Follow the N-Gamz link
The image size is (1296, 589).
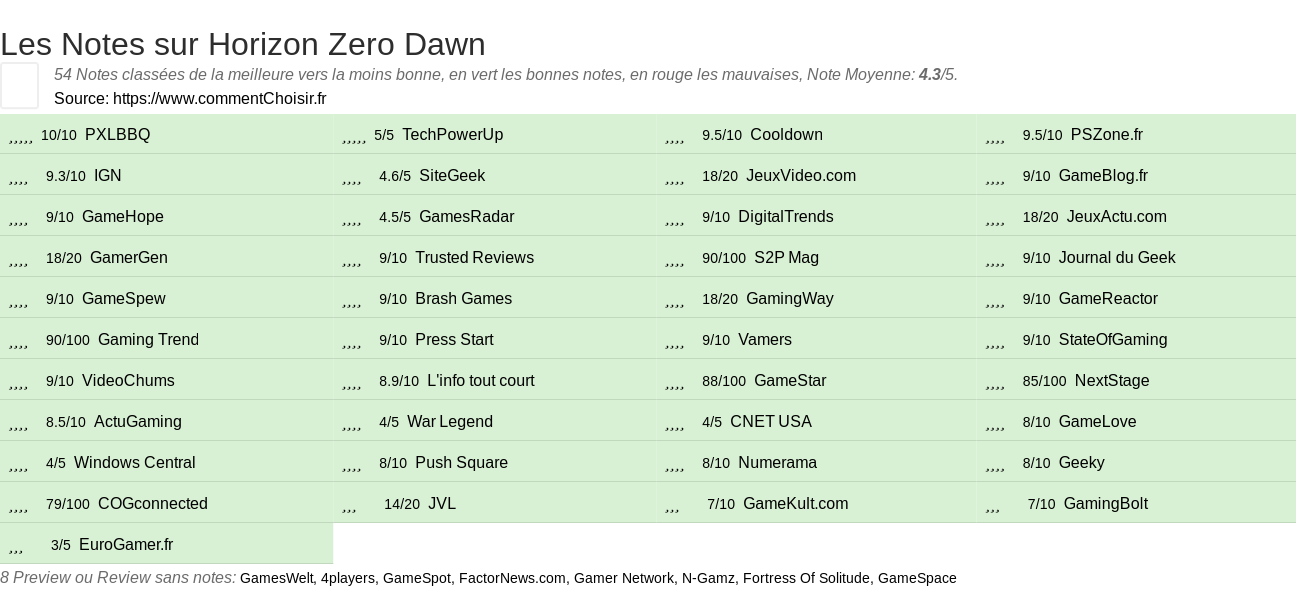707,578
